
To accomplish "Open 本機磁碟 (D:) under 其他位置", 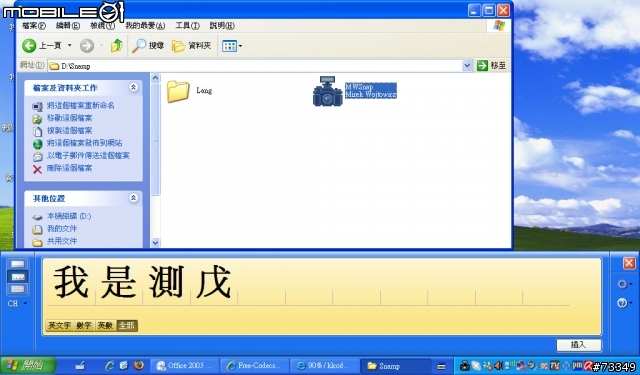I will click(x=69, y=216).
